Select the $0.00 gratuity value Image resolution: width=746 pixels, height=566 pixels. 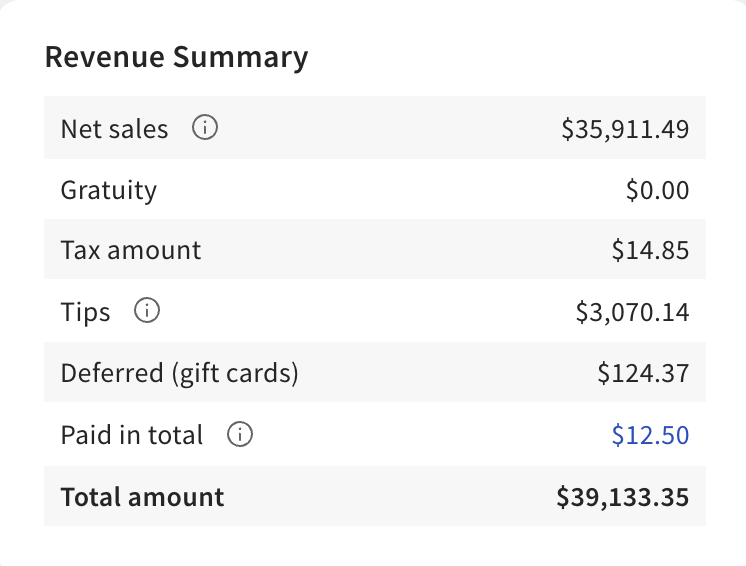click(x=657, y=190)
